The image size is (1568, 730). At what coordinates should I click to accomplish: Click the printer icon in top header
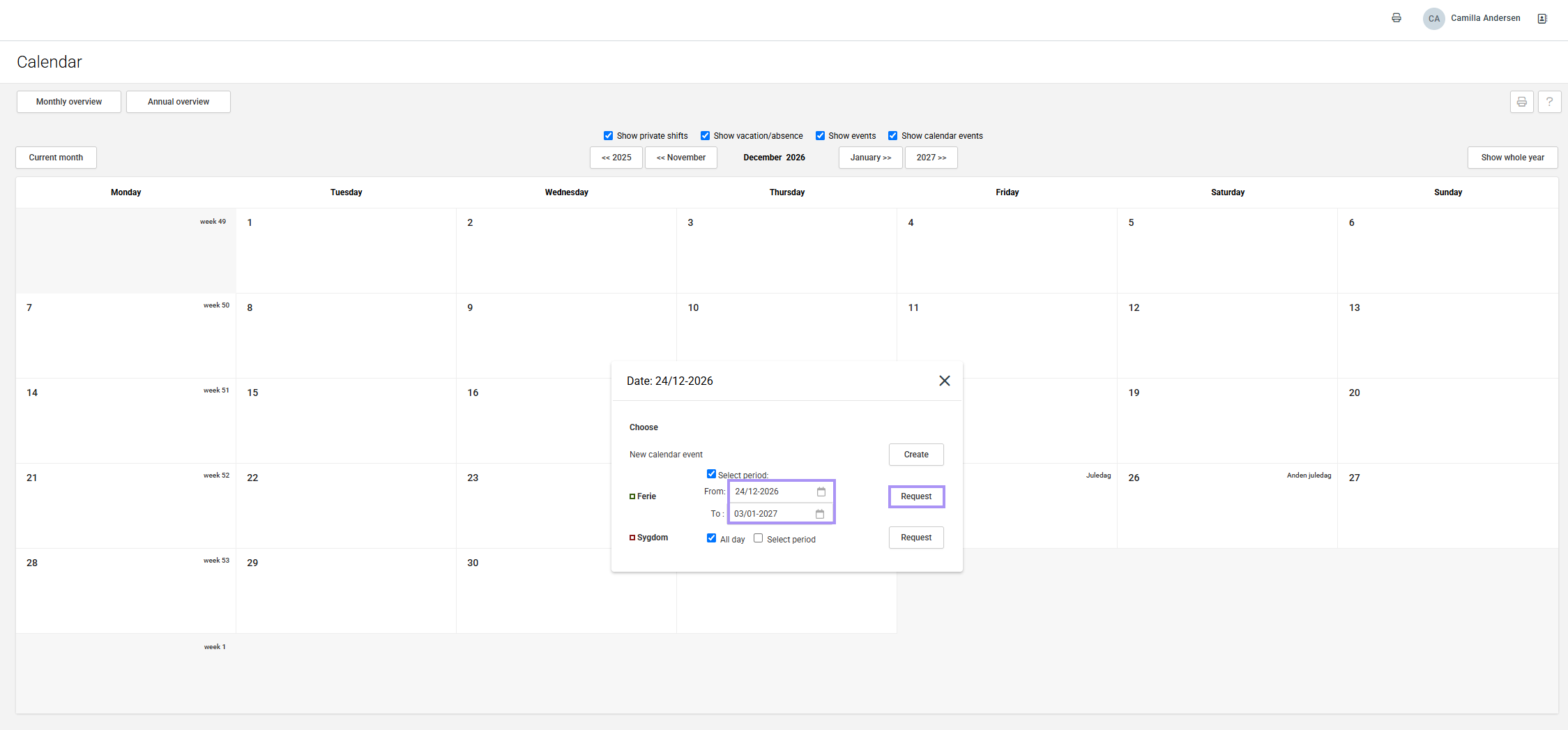(1396, 18)
